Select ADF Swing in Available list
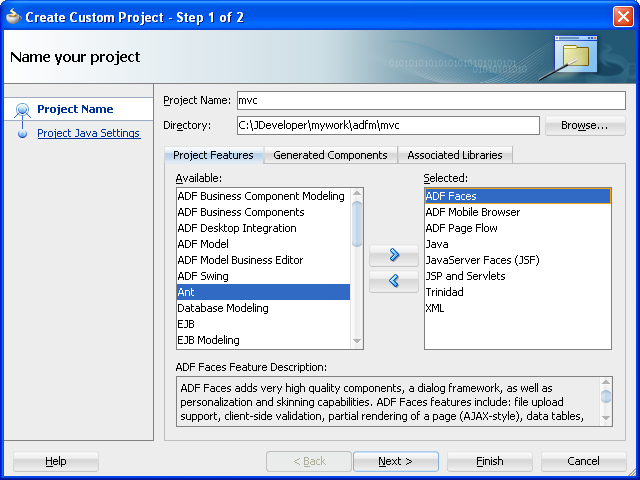 (263, 276)
